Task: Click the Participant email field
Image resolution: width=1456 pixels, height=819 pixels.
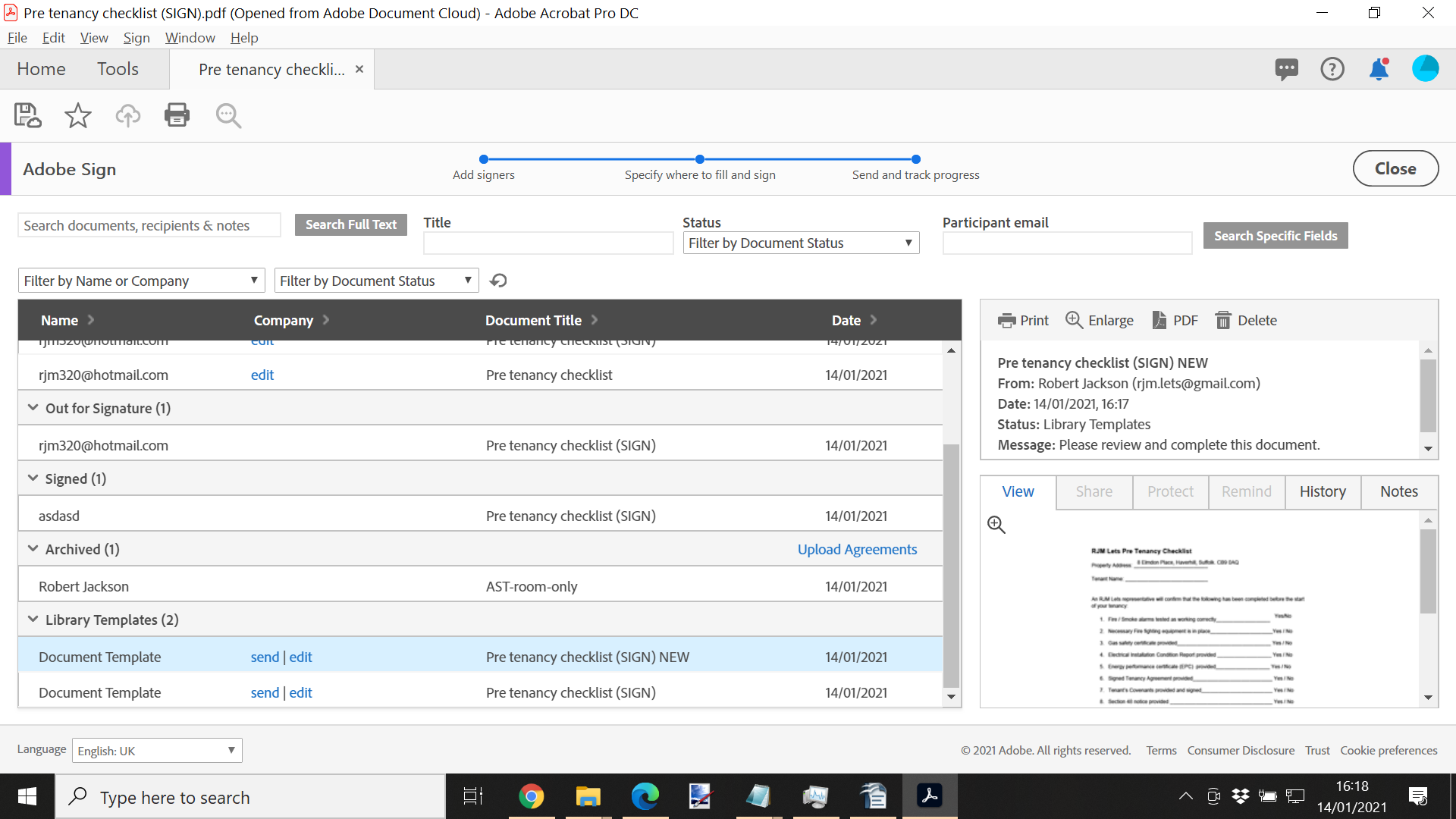Action: click(x=1067, y=243)
